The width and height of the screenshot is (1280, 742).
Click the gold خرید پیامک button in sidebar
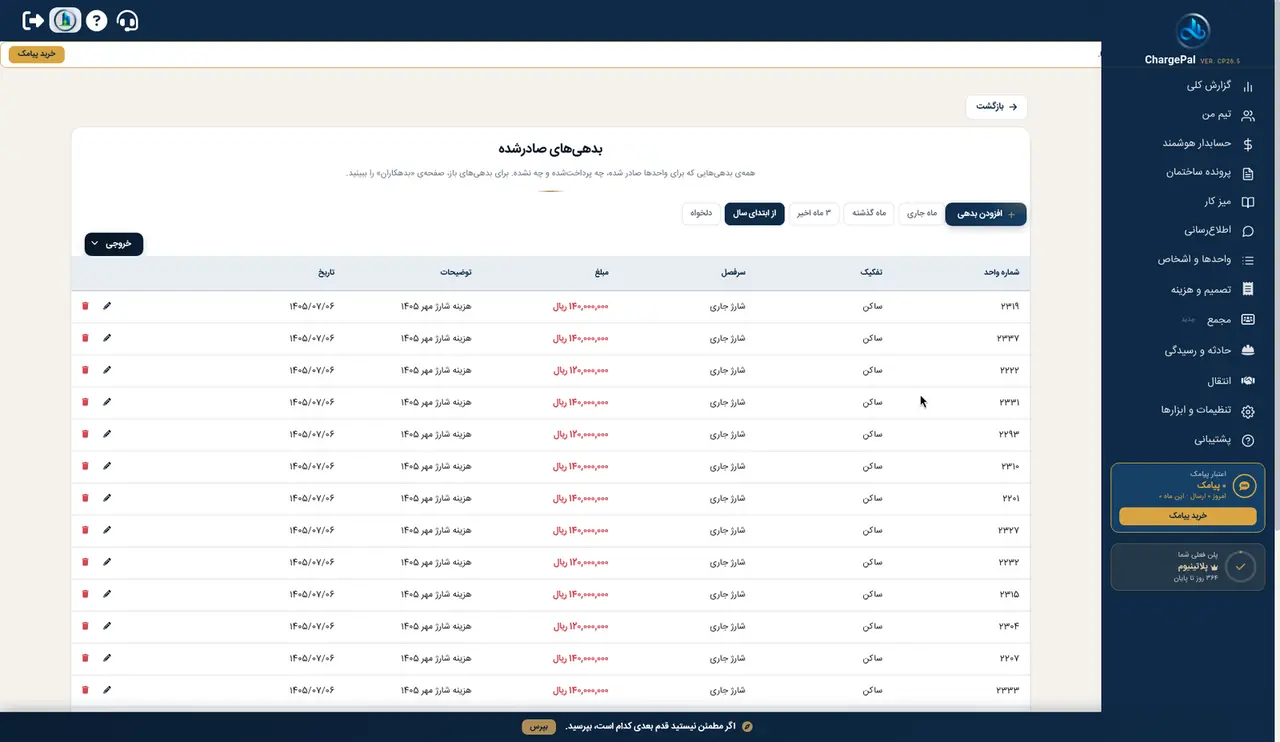coord(1188,516)
